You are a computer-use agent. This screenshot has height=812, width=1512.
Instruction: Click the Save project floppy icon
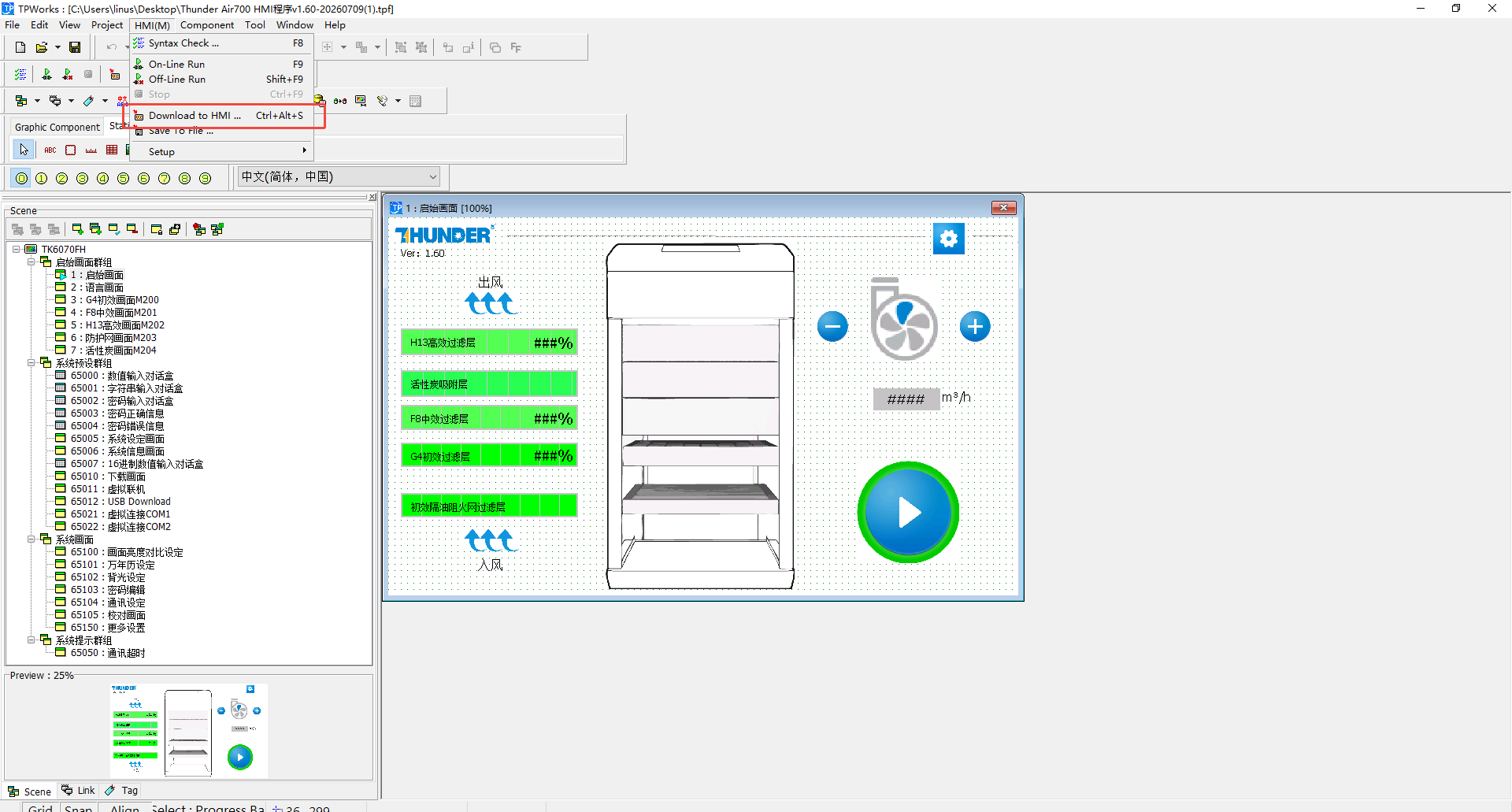pos(75,47)
